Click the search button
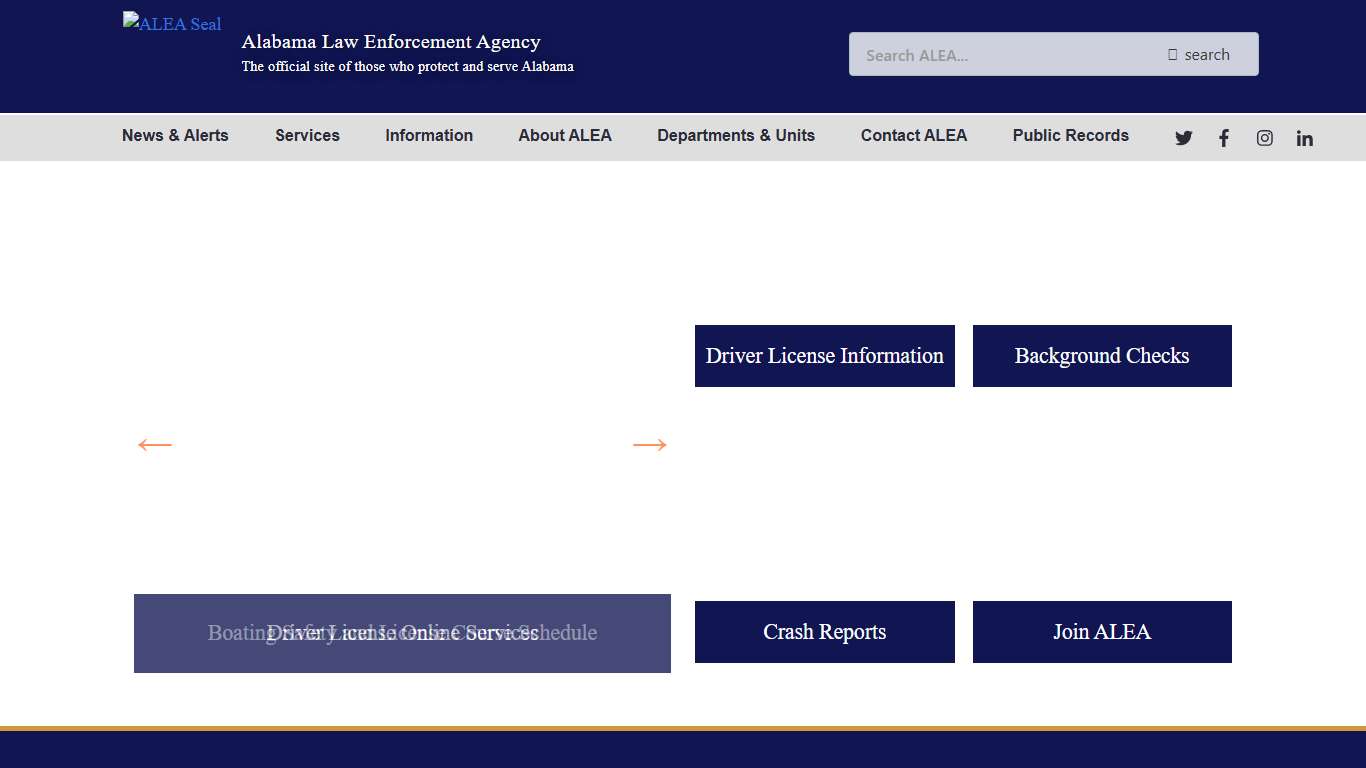The image size is (1366, 768). (1199, 54)
